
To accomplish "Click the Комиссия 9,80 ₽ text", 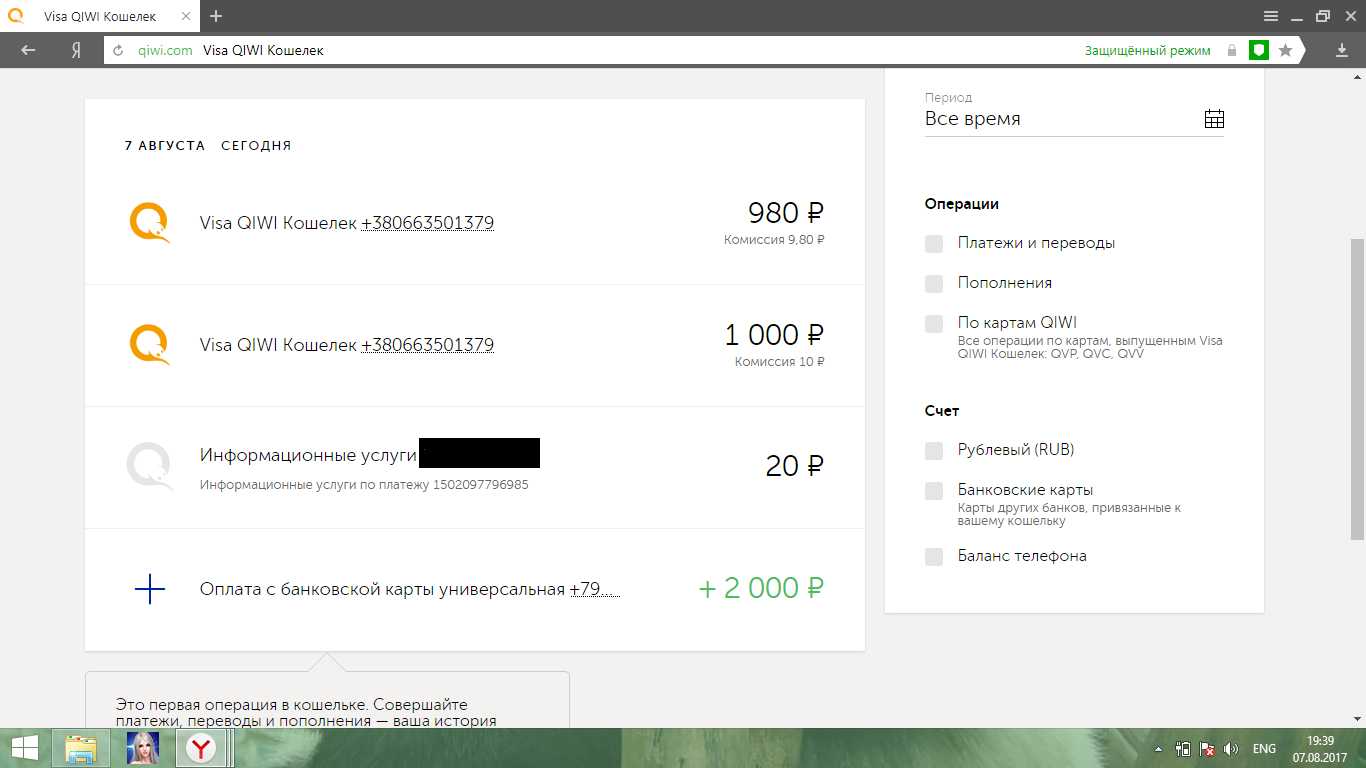I will pos(775,240).
